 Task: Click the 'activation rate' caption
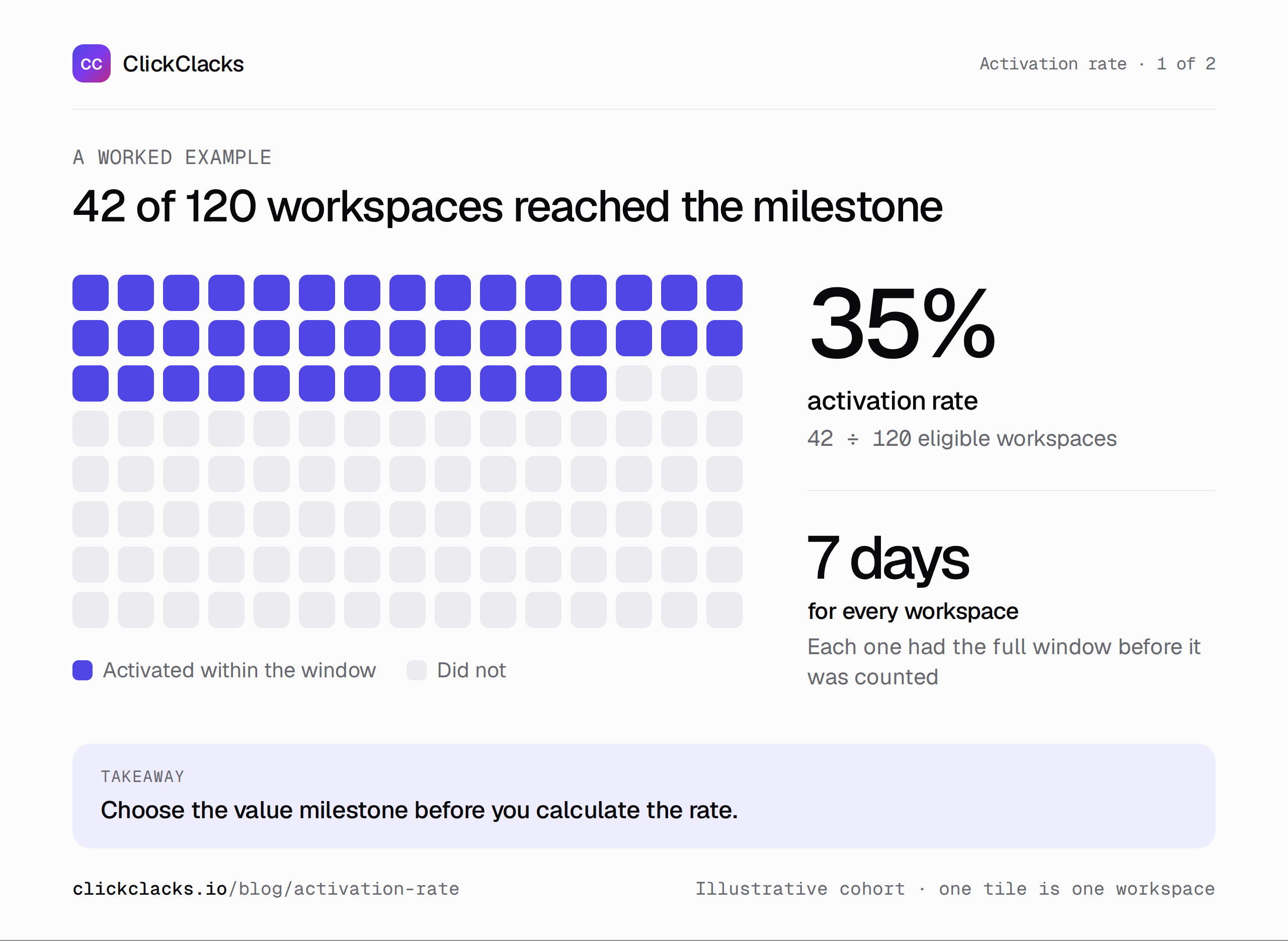(892, 401)
